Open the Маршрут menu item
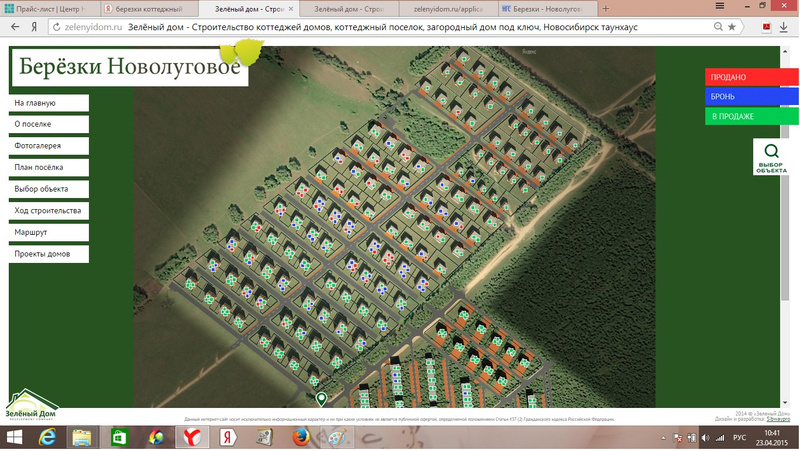 click(x=49, y=233)
